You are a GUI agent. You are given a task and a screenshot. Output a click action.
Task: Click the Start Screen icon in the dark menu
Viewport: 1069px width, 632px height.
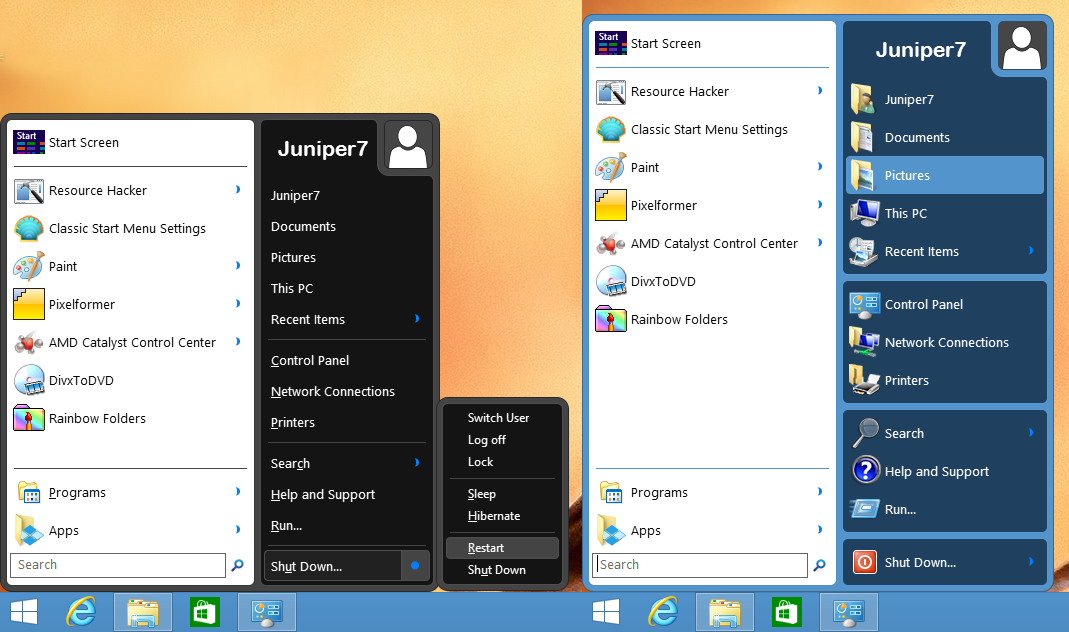[x=29, y=142]
